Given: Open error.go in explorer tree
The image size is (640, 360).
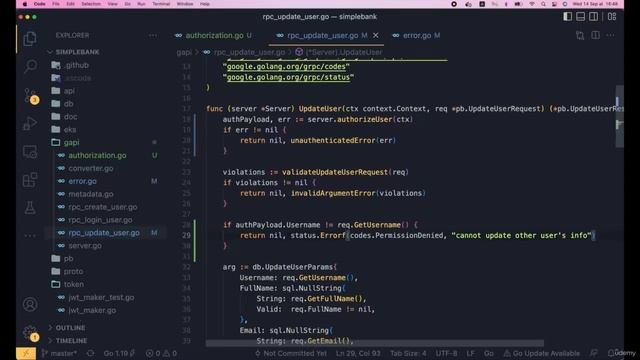Looking at the screenshot, I should [x=82, y=181].
